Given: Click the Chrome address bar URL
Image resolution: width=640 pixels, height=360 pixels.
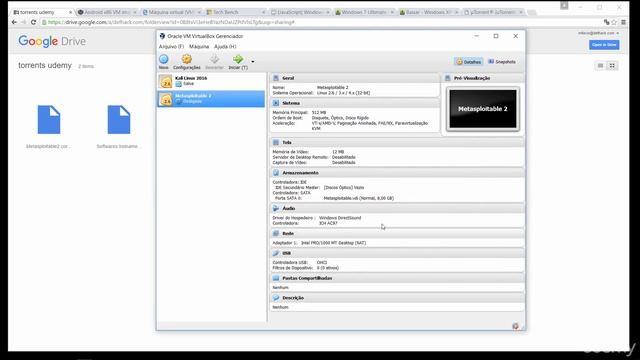Looking at the screenshot, I should [171, 22].
